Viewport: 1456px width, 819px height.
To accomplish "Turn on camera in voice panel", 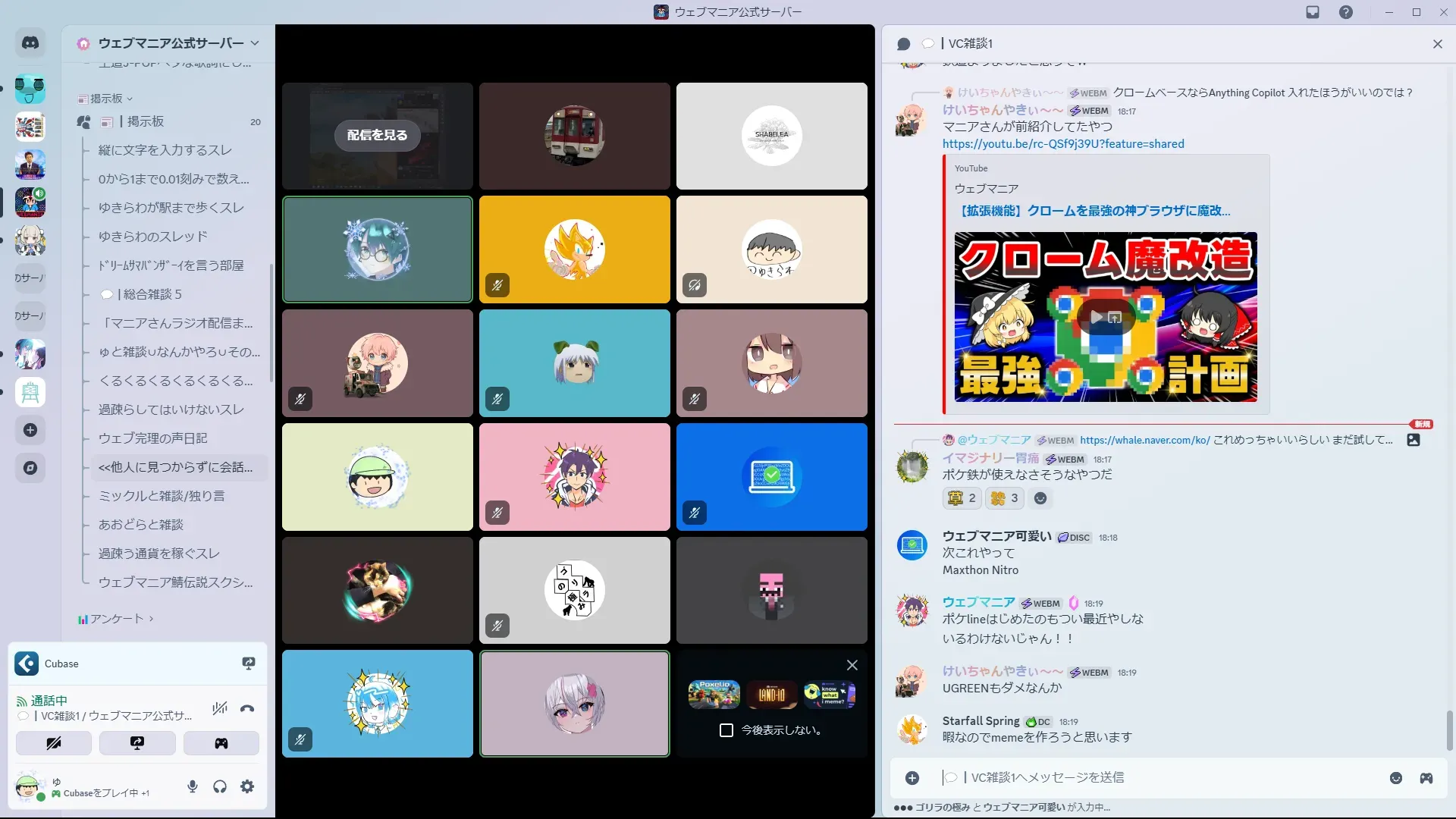I will click(54, 743).
